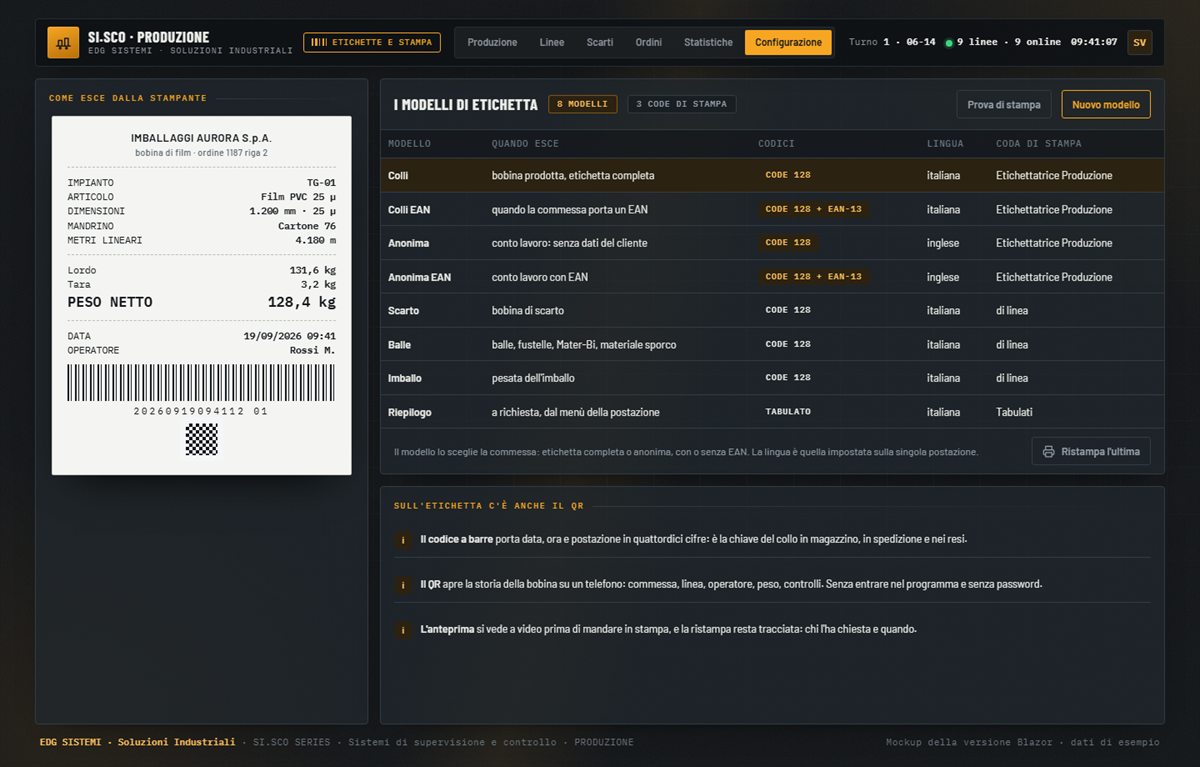The image size is (1200, 767).
Task: Open the Scarti tab
Action: pyautogui.click(x=600, y=42)
